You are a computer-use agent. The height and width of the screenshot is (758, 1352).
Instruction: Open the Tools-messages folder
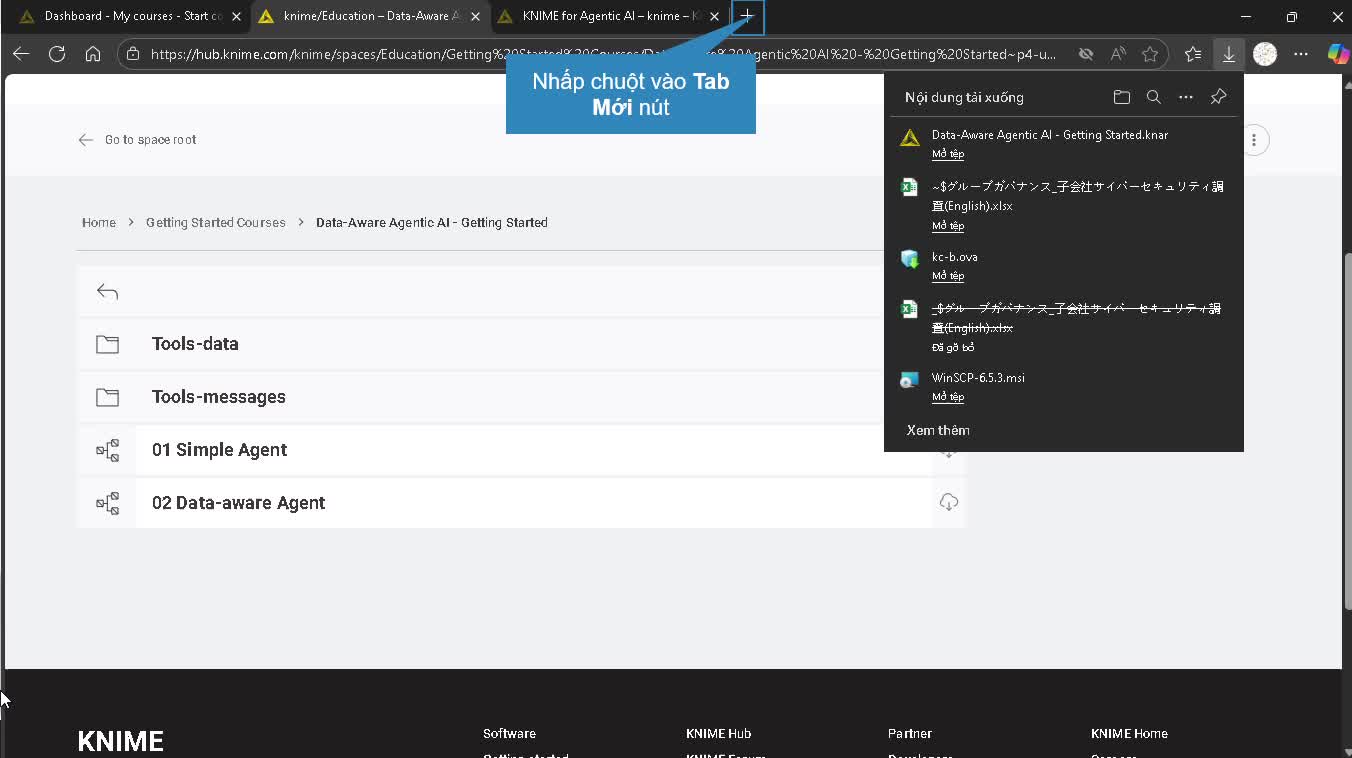(x=218, y=397)
